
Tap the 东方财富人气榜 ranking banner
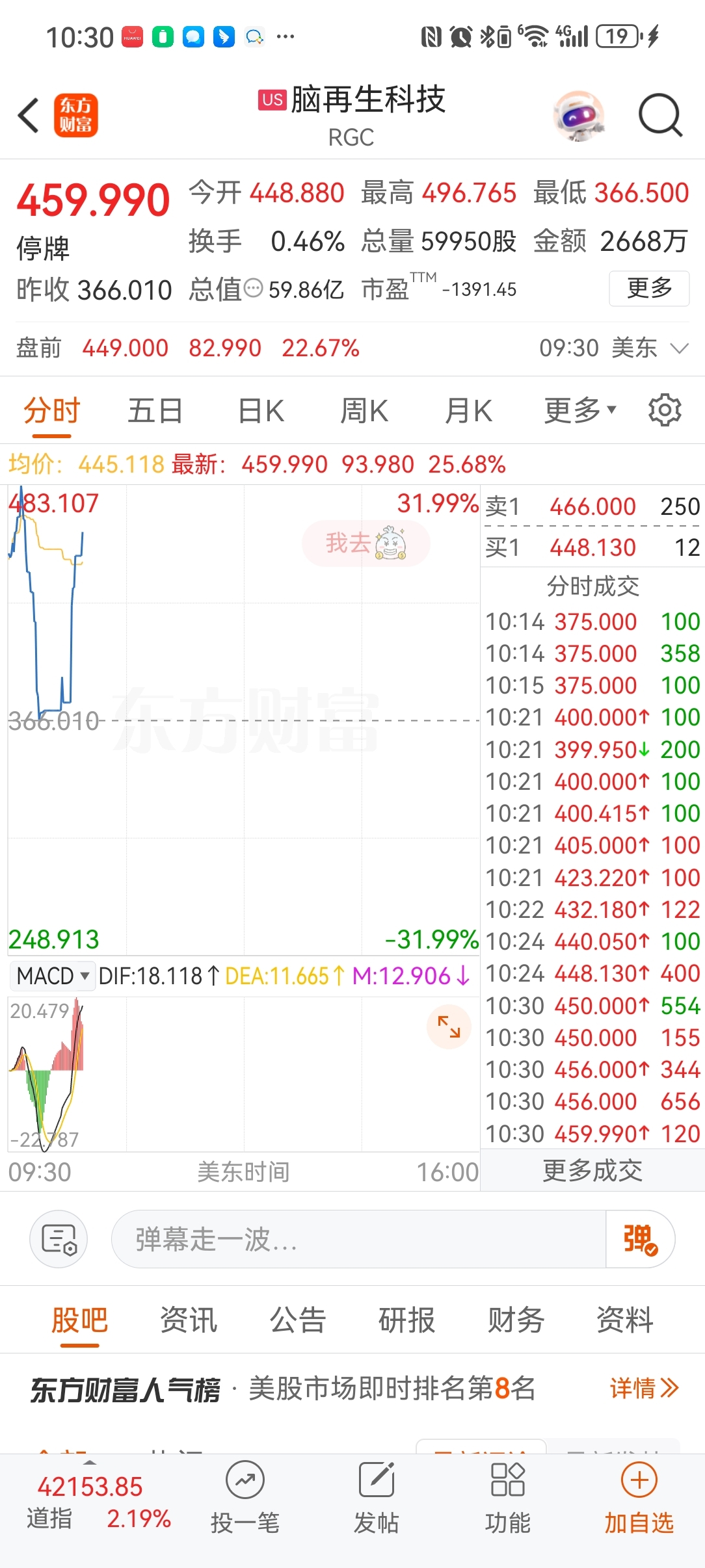[352, 1389]
